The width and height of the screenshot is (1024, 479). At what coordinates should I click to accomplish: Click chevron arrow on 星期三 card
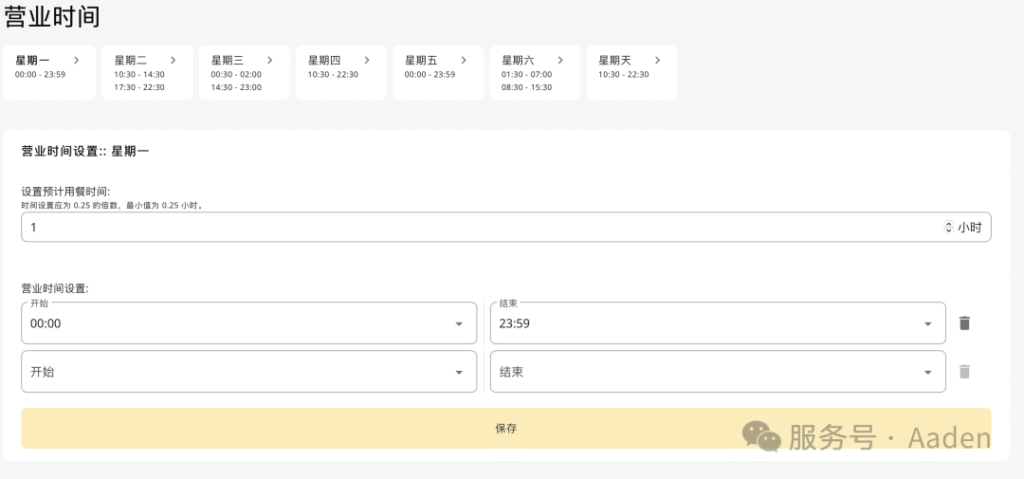(270, 60)
